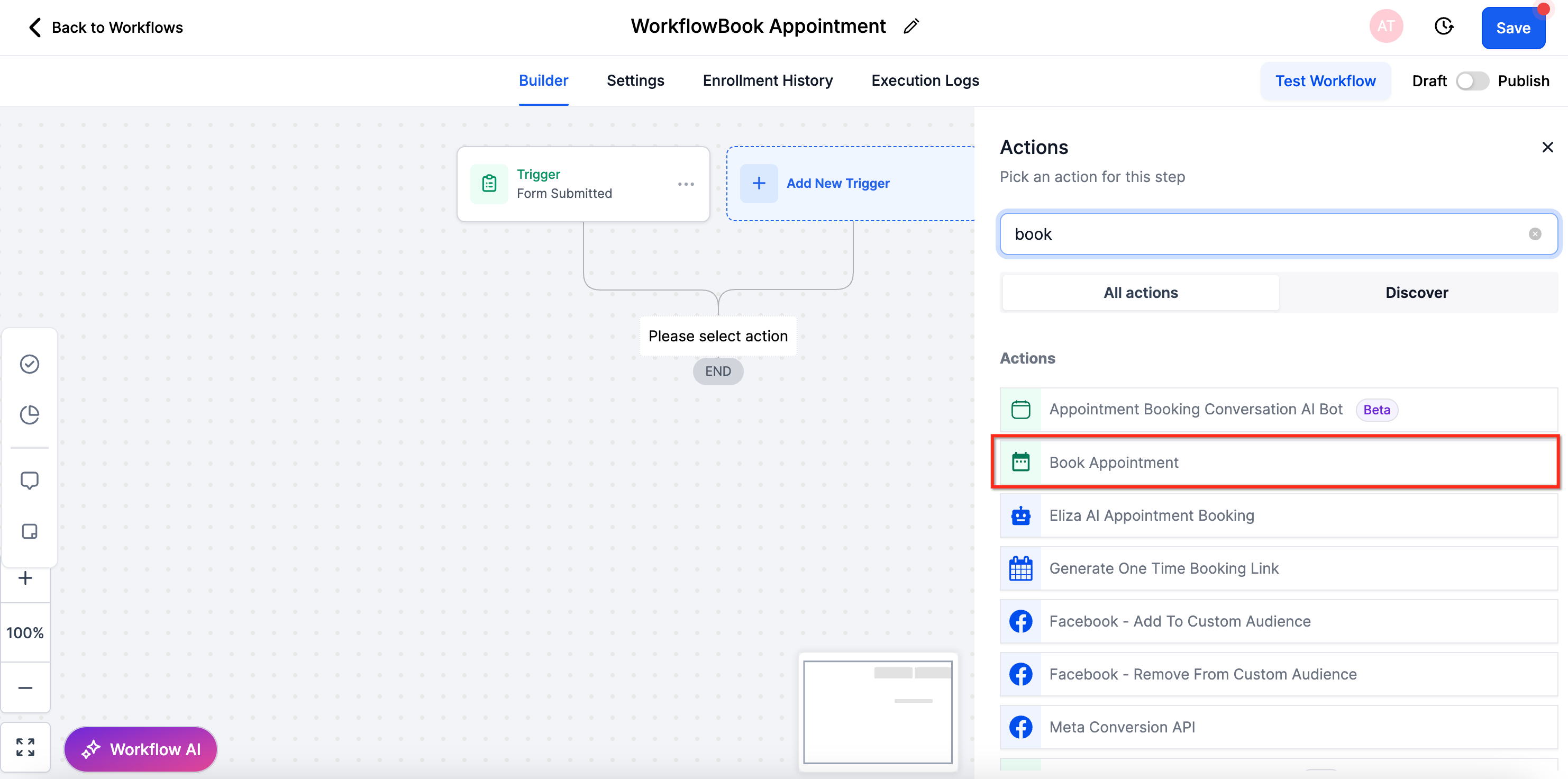Click the Test Workflow button
1568x779 pixels.
tap(1325, 81)
